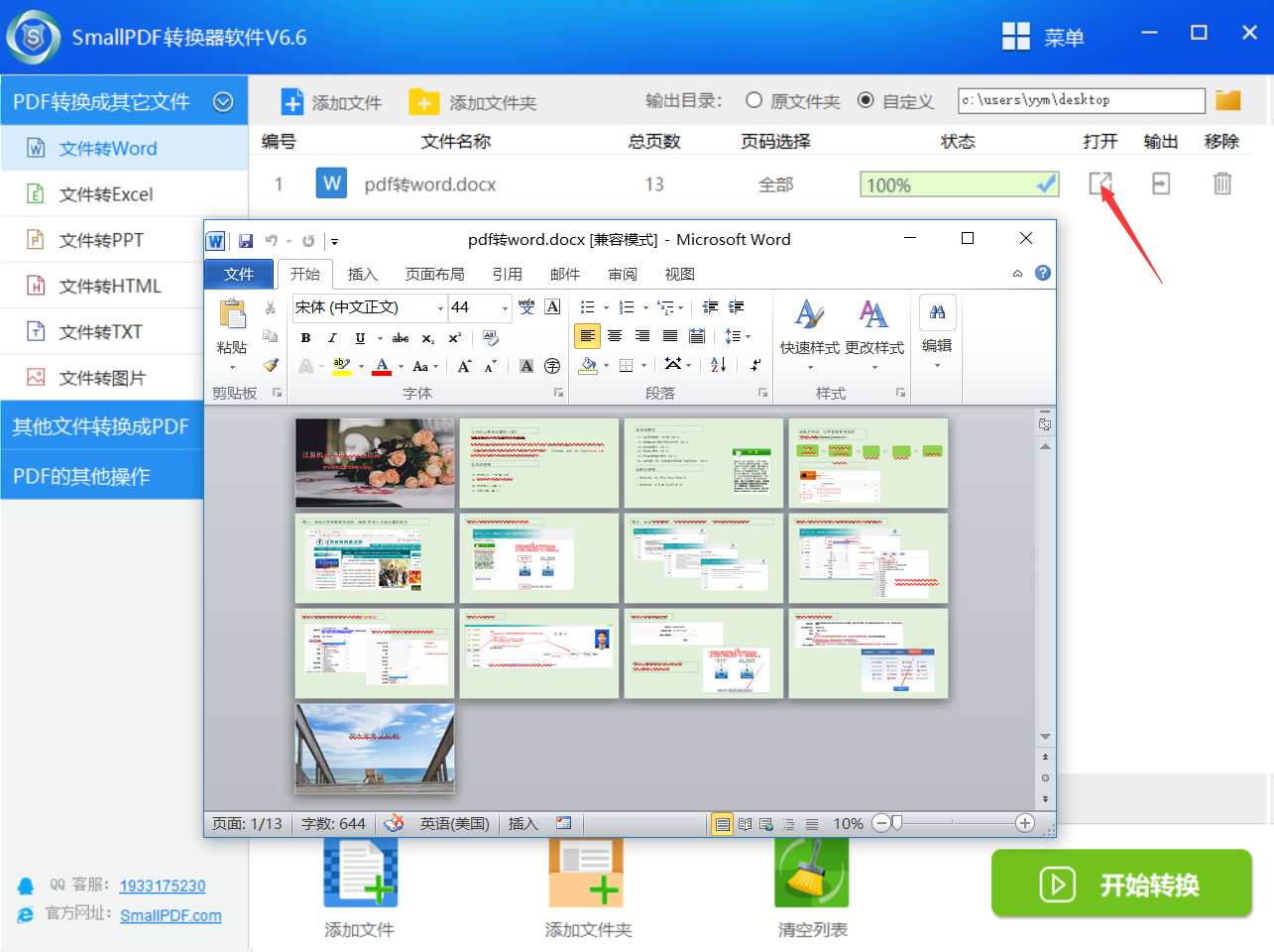Click the phonetic guide wén icon
Image resolution: width=1274 pixels, height=952 pixels.
tap(526, 307)
